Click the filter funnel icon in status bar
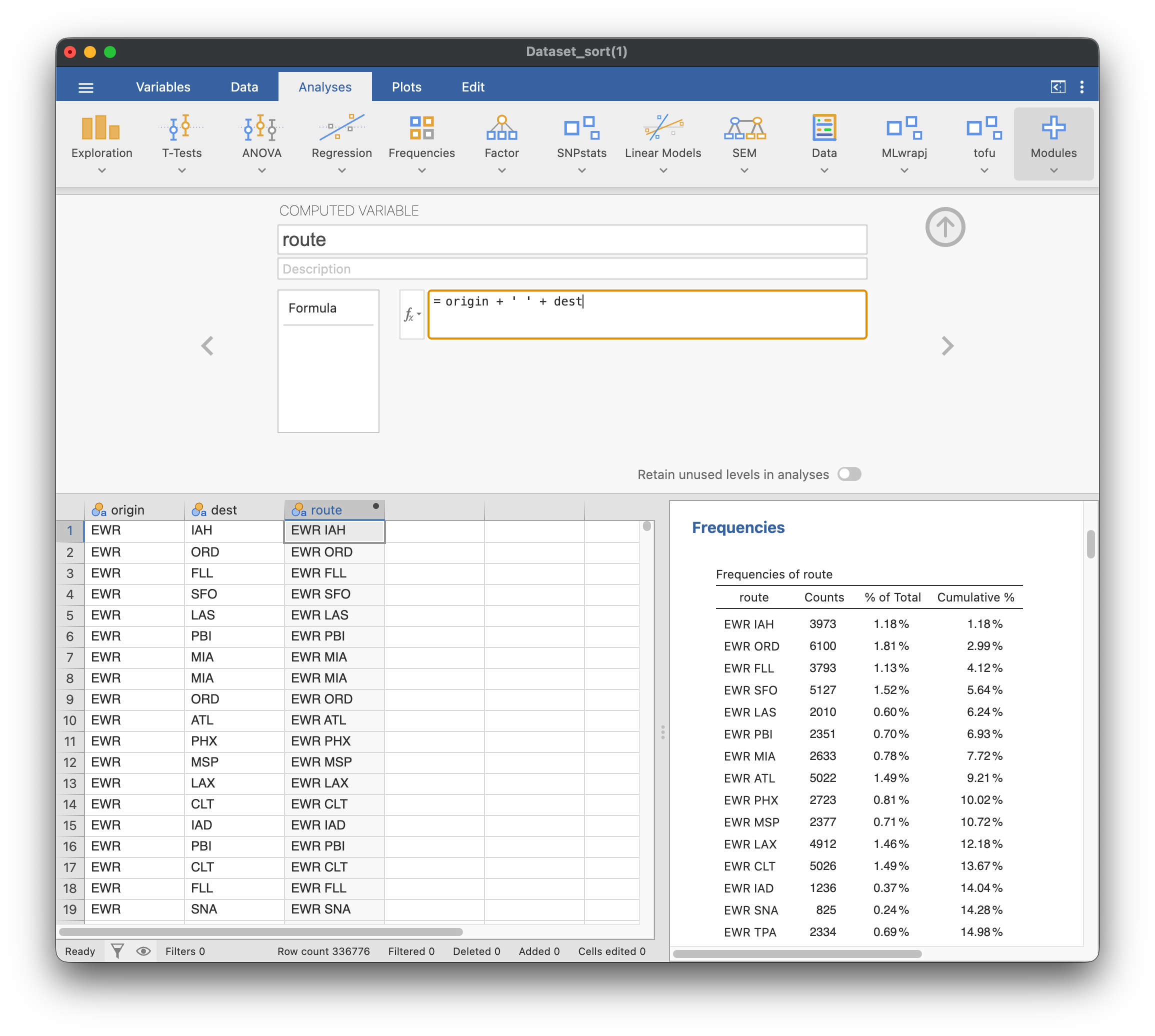The height and width of the screenshot is (1036, 1155). [117, 950]
